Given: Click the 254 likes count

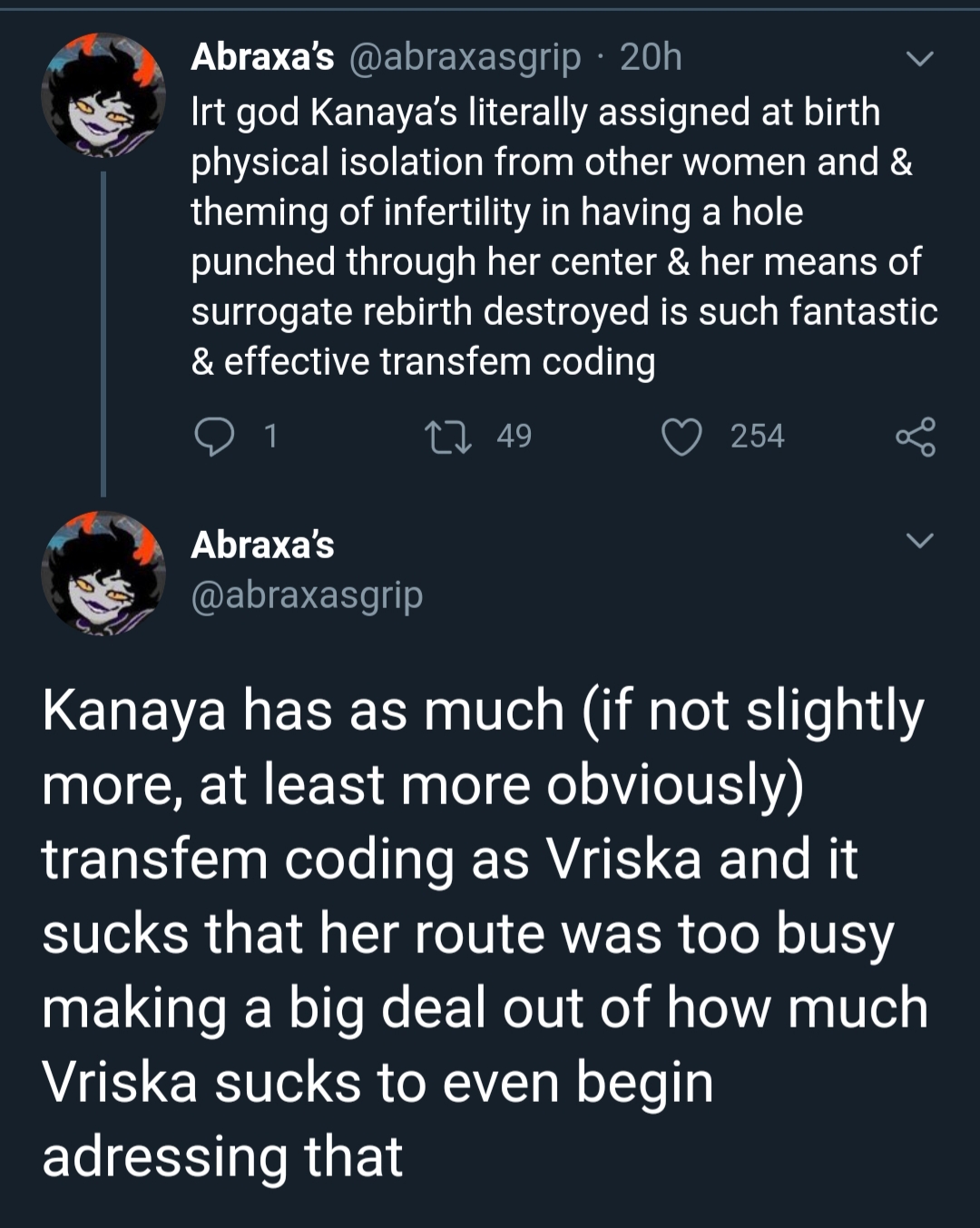Looking at the screenshot, I should click(x=757, y=437).
